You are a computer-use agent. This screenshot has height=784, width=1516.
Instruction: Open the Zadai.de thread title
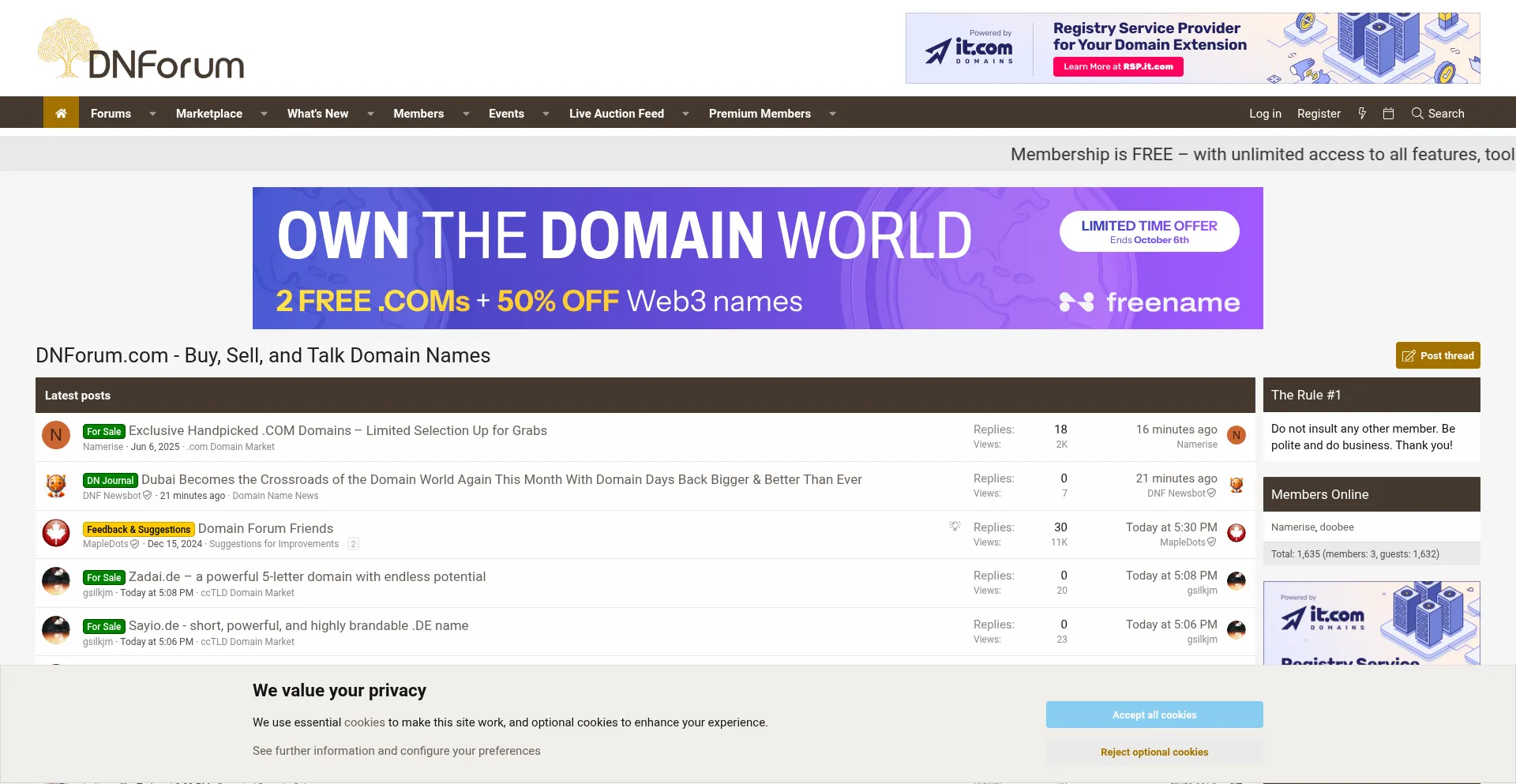[x=307, y=576]
